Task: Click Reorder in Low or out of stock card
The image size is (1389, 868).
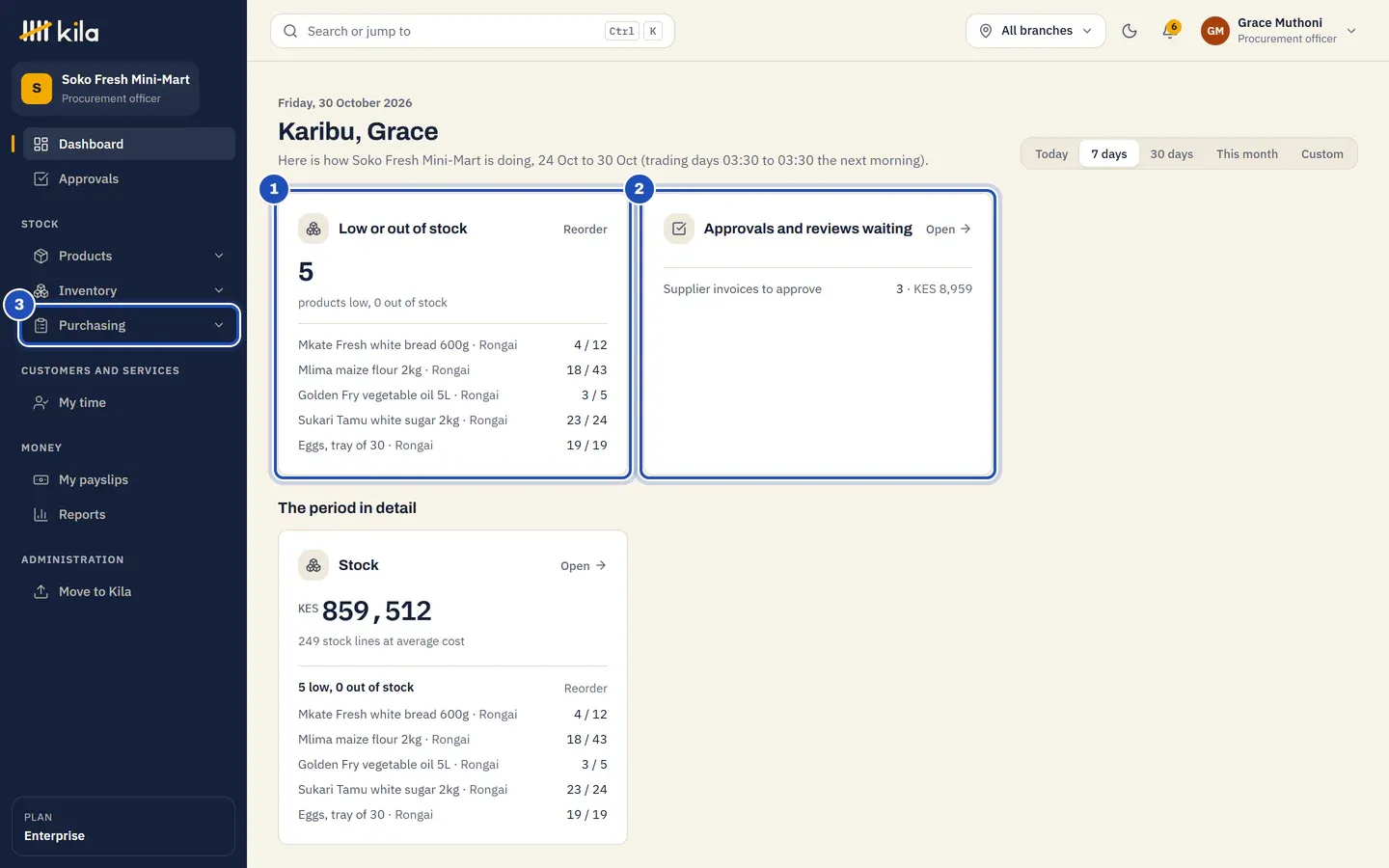Action: 586,230
